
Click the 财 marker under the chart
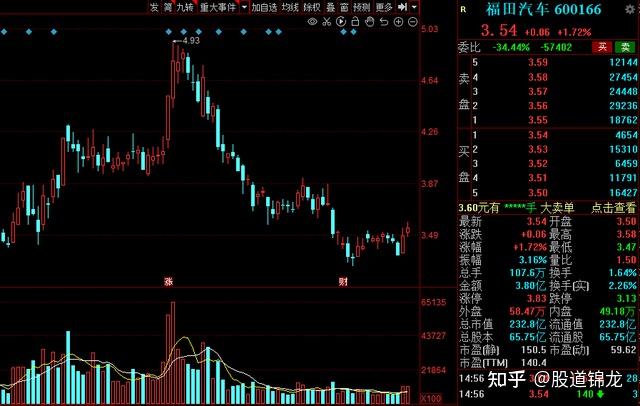point(343,281)
